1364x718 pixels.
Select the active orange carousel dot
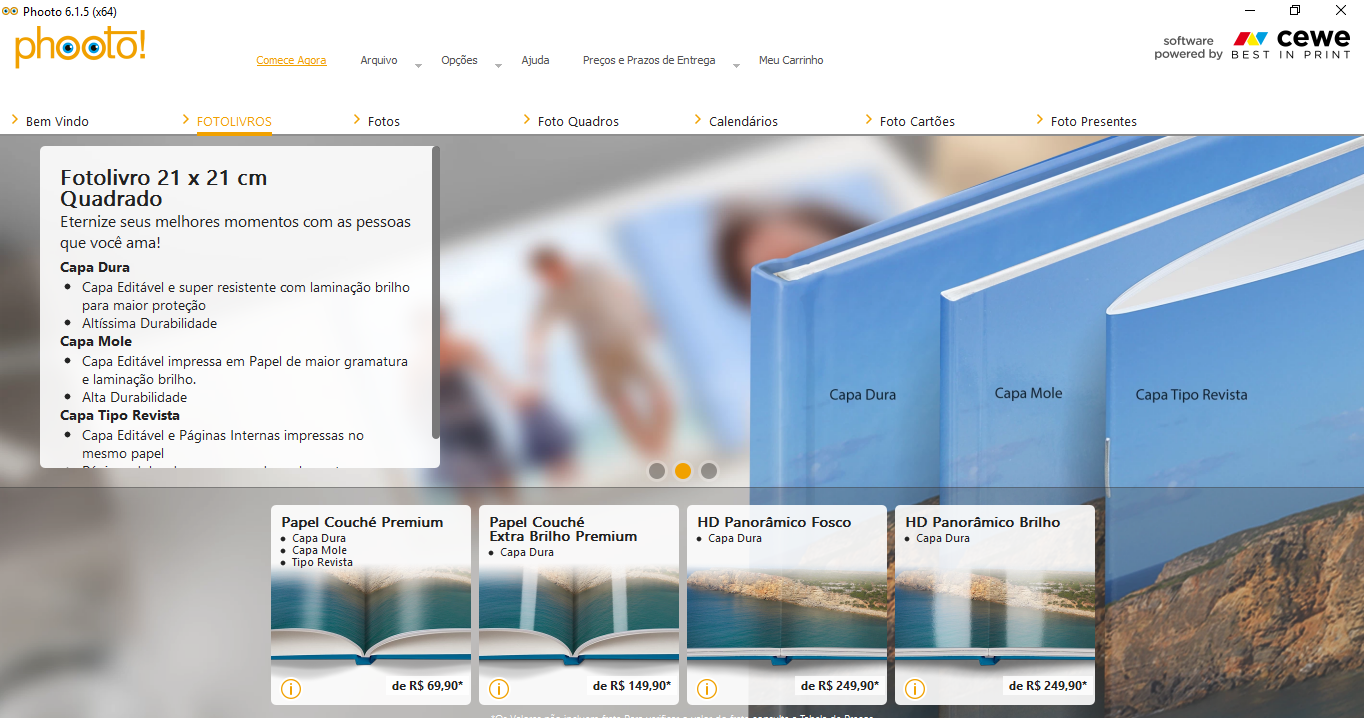click(x=683, y=471)
